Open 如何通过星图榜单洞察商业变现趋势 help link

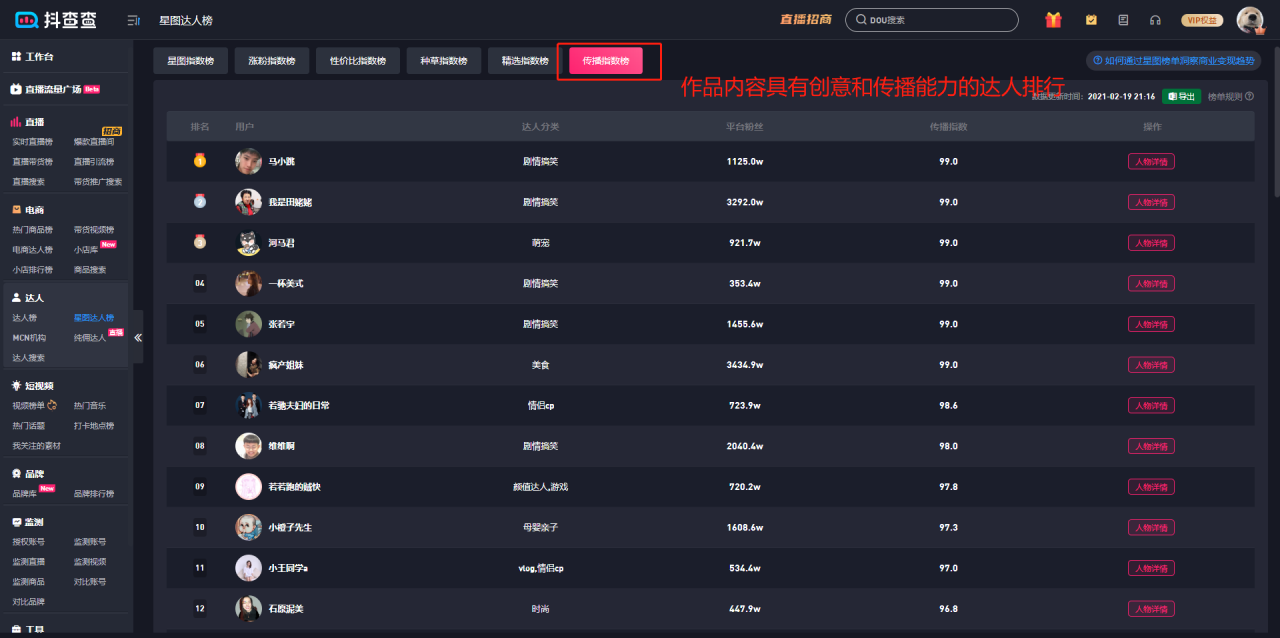[x=1173, y=61]
